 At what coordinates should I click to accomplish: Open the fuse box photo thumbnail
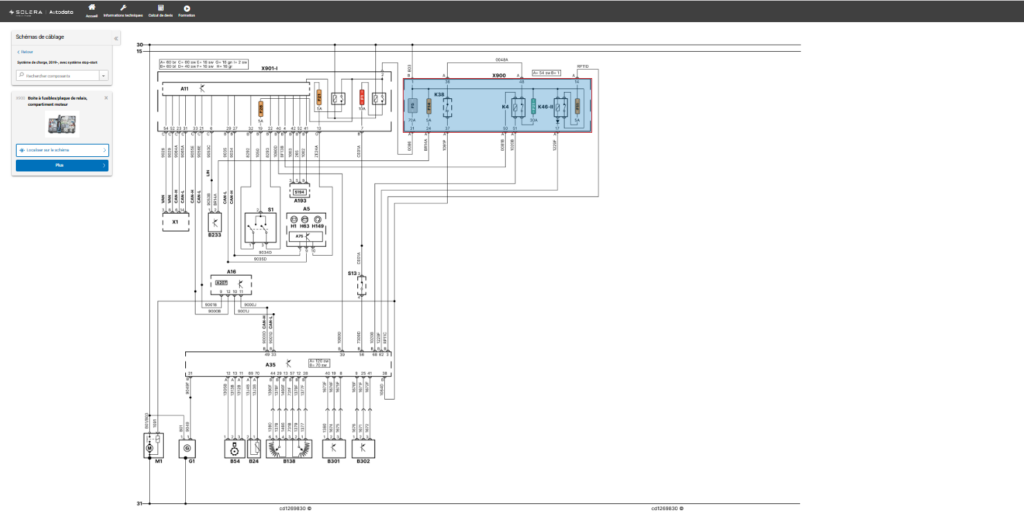61,123
